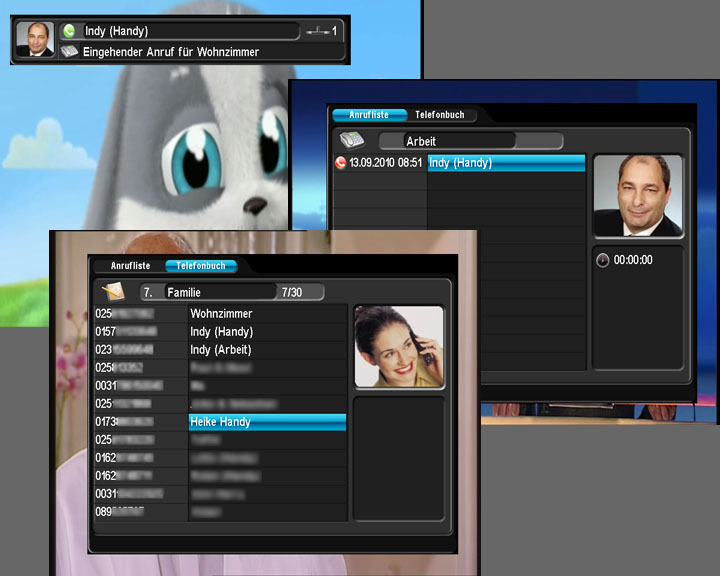
Task: Switch to Anrufliste tab in the Familie window
Action: coord(130,266)
